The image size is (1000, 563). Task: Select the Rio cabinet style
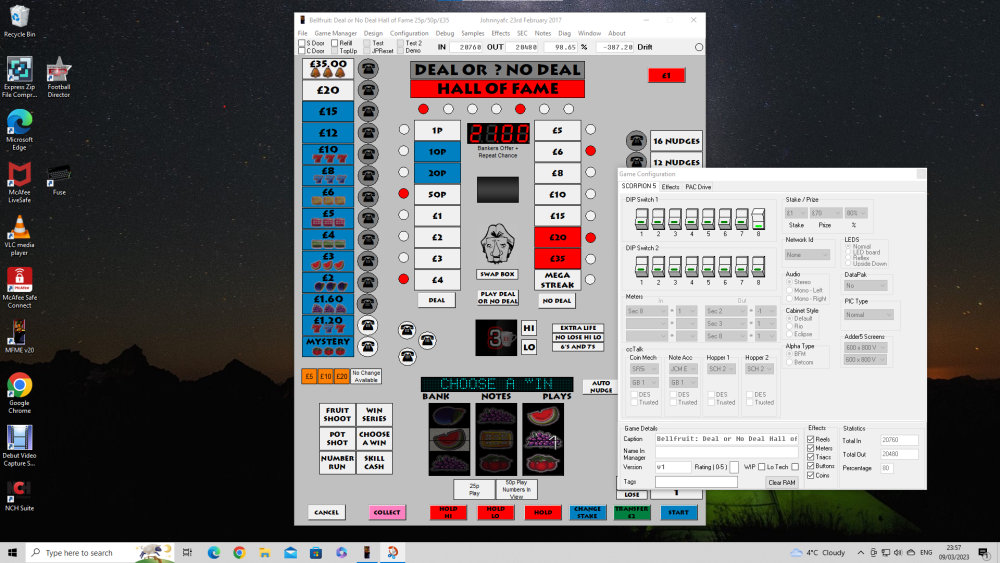pos(790,326)
